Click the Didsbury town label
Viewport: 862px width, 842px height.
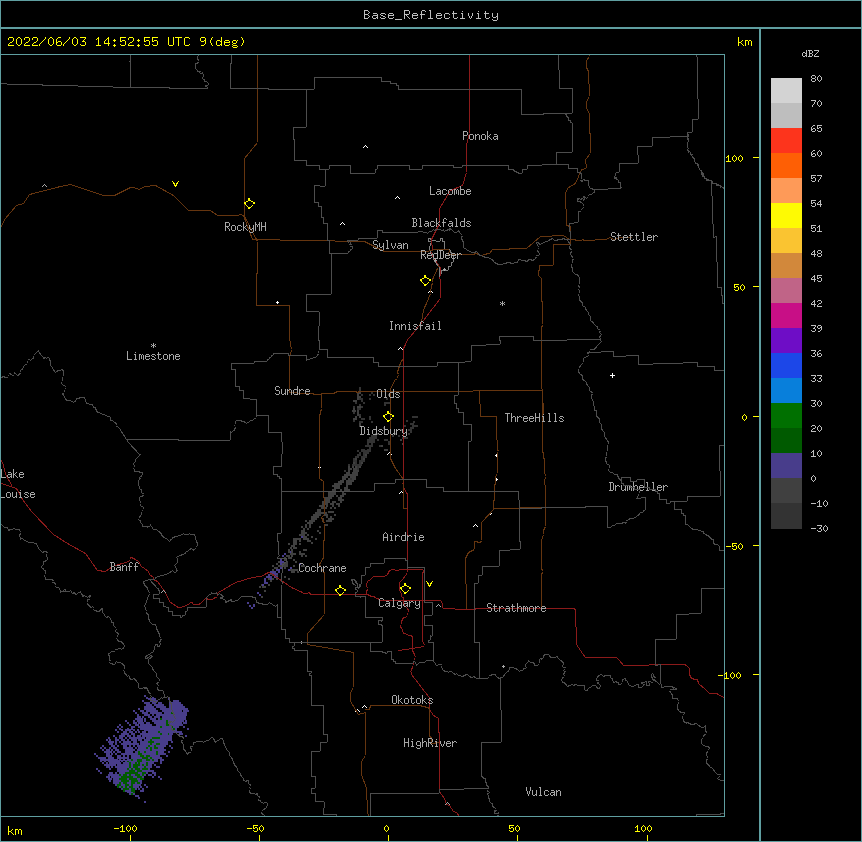384,431
